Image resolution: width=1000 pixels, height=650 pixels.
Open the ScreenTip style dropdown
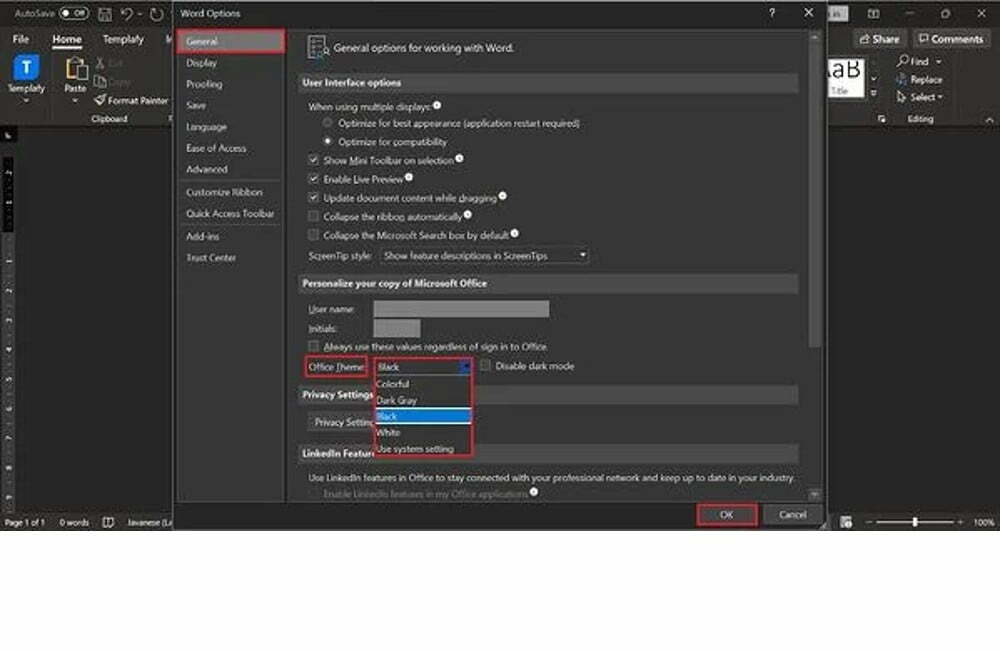(486, 256)
